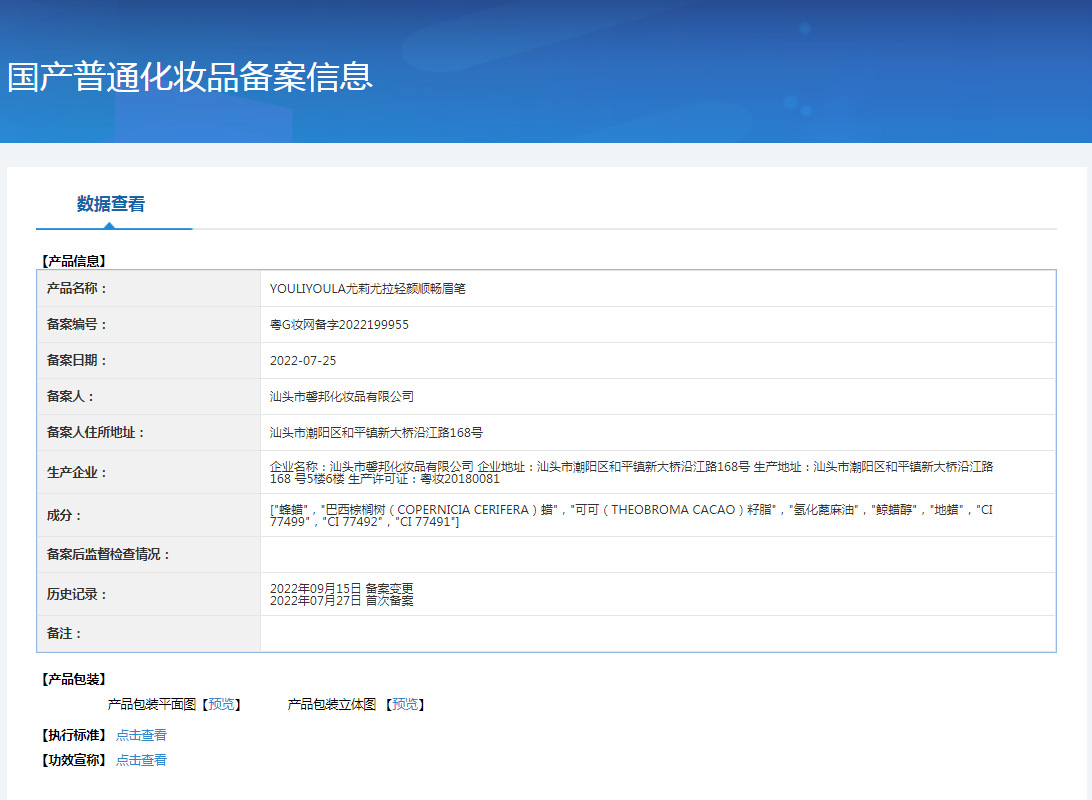The image size is (1092, 800).
Task: Open the 数据查看 tab
Action: click(111, 204)
